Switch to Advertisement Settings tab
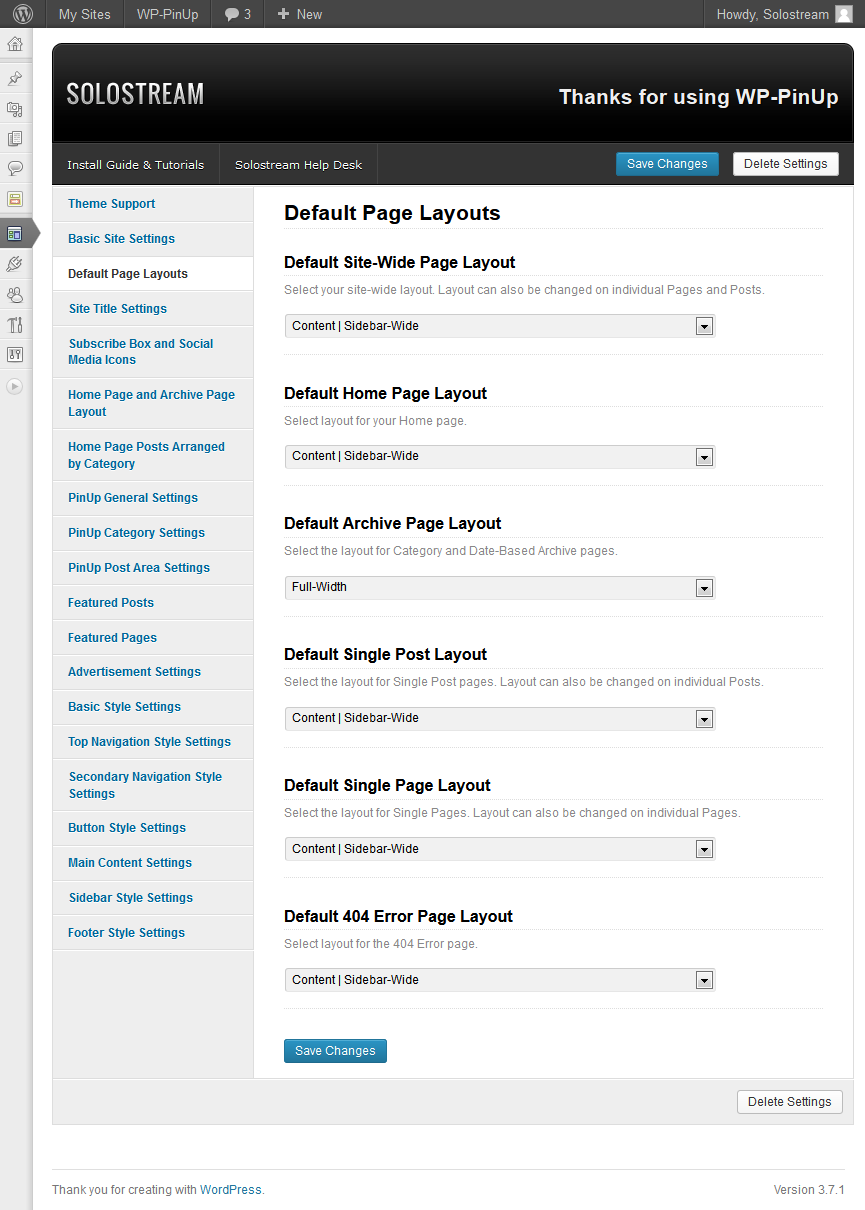Viewport: 865px width, 1210px height. 153,672
